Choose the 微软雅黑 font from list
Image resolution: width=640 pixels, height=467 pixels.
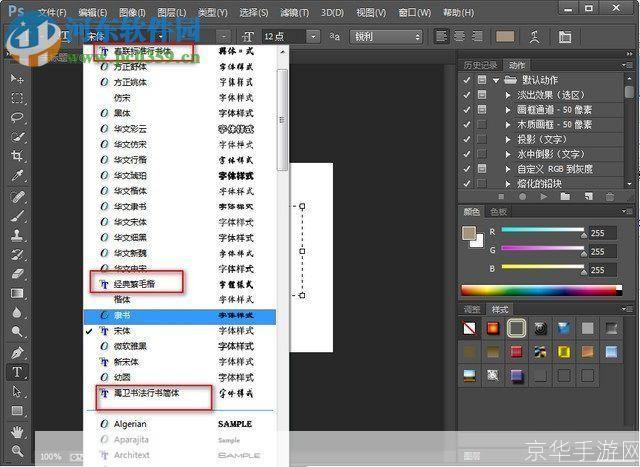pos(180,347)
